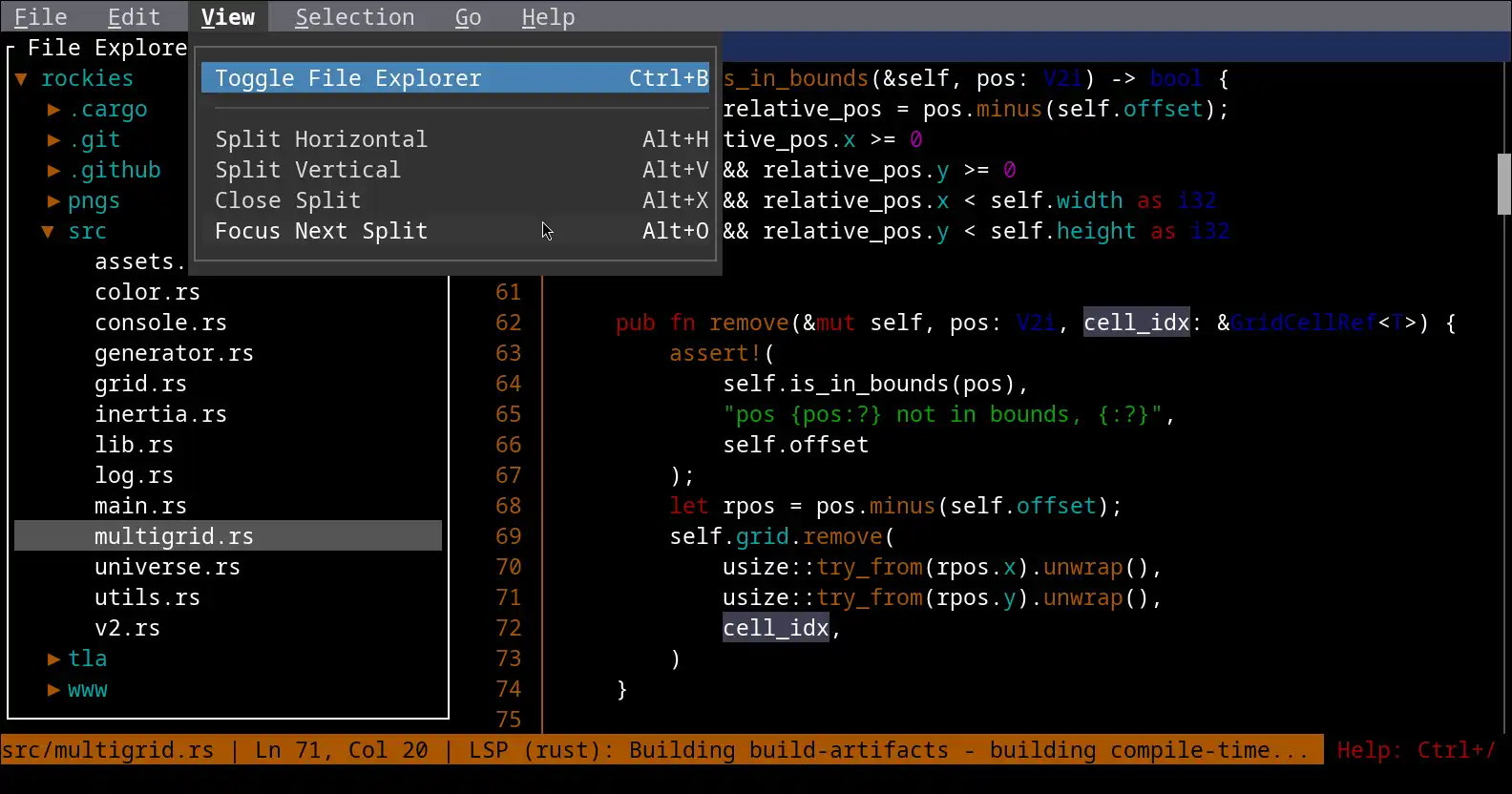The height and width of the screenshot is (794, 1512).
Task: Select Split Horizontal from View menu
Action: 455,139
